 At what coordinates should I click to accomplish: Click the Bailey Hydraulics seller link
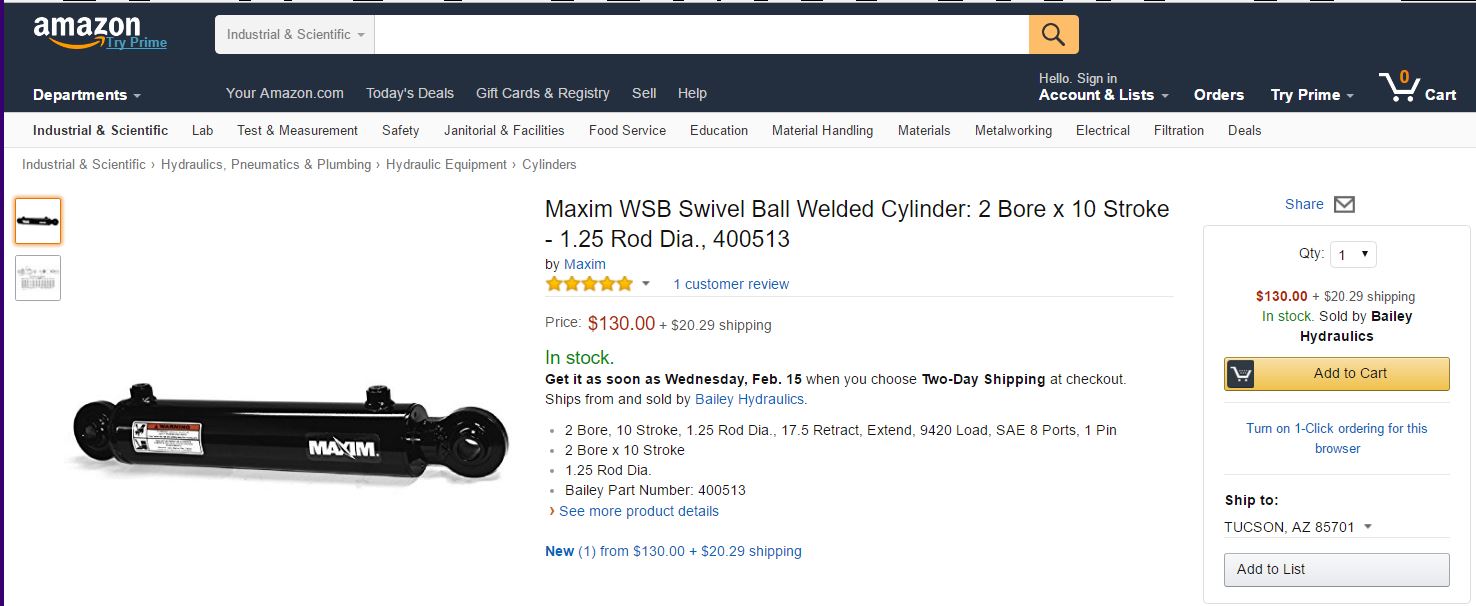click(x=749, y=399)
